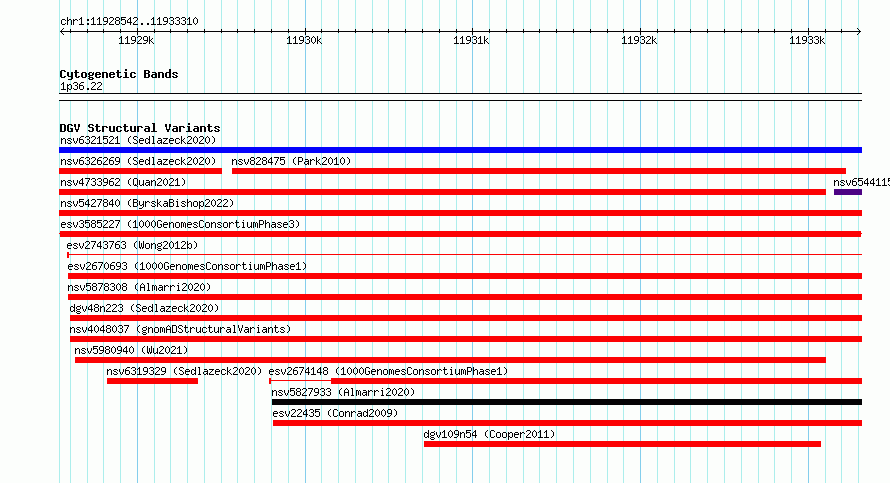Click the nsv5878308 red bar
Viewport: 890px width, 483px height.
pos(465,297)
